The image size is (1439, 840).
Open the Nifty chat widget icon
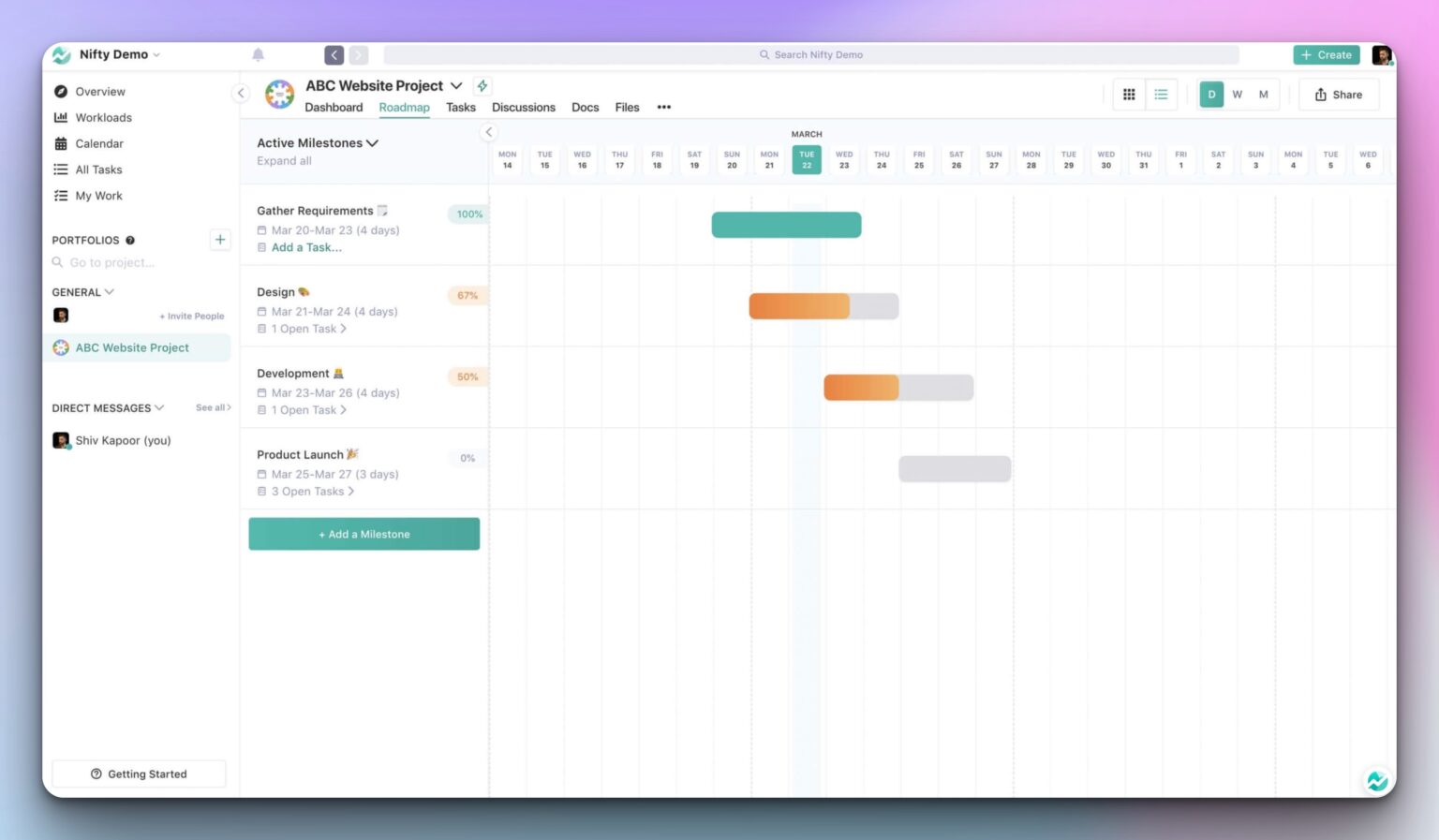tap(1376, 780)
